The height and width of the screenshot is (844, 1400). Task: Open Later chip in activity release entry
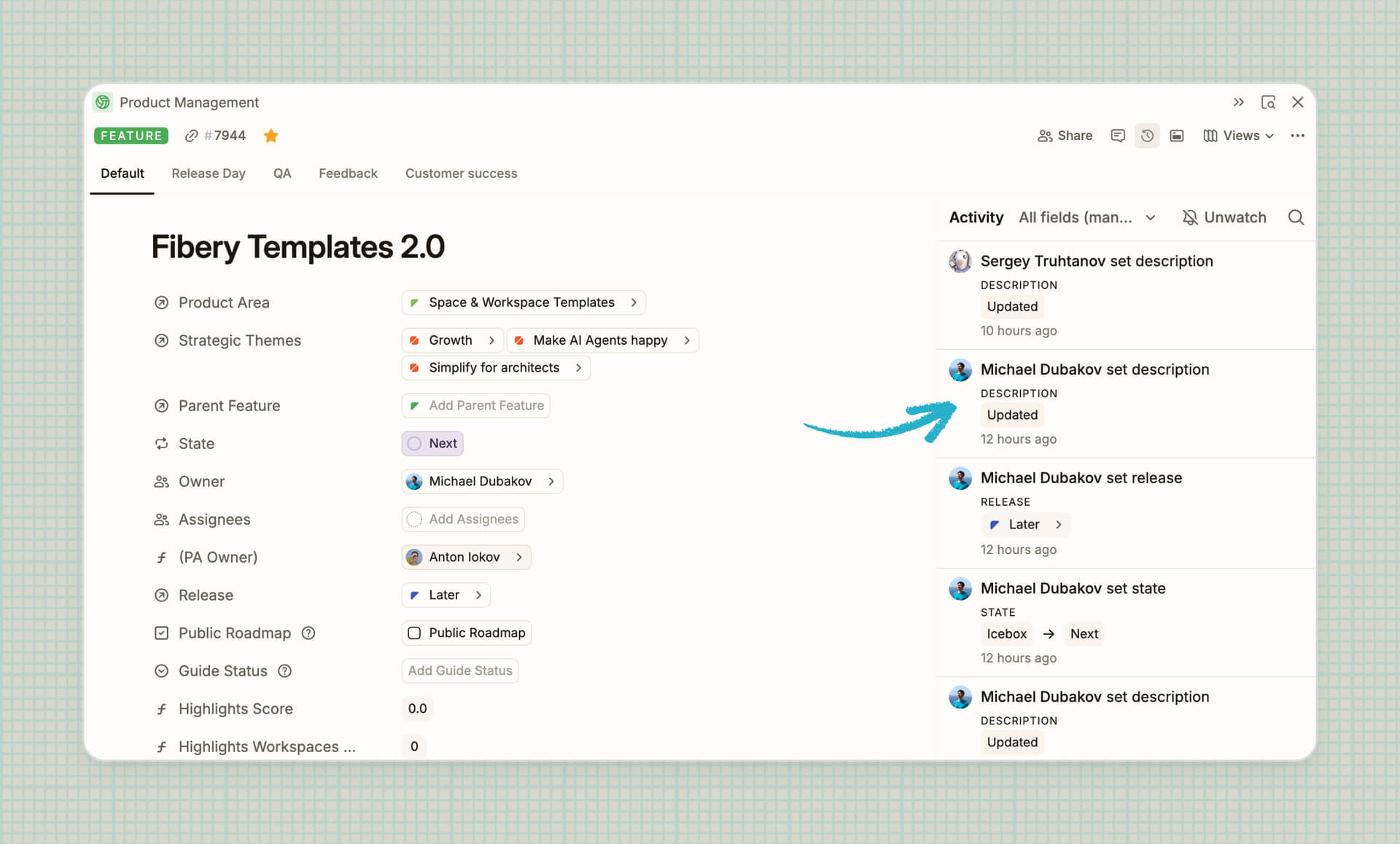click(x=1025, y=524)
